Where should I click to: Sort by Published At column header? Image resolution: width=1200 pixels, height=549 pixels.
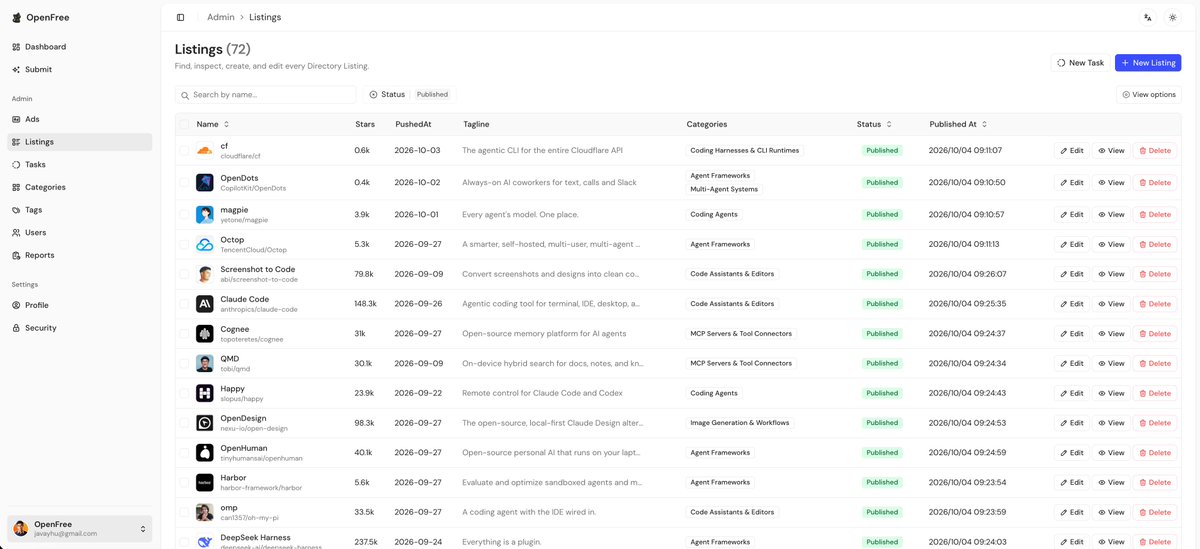point(958,124)
